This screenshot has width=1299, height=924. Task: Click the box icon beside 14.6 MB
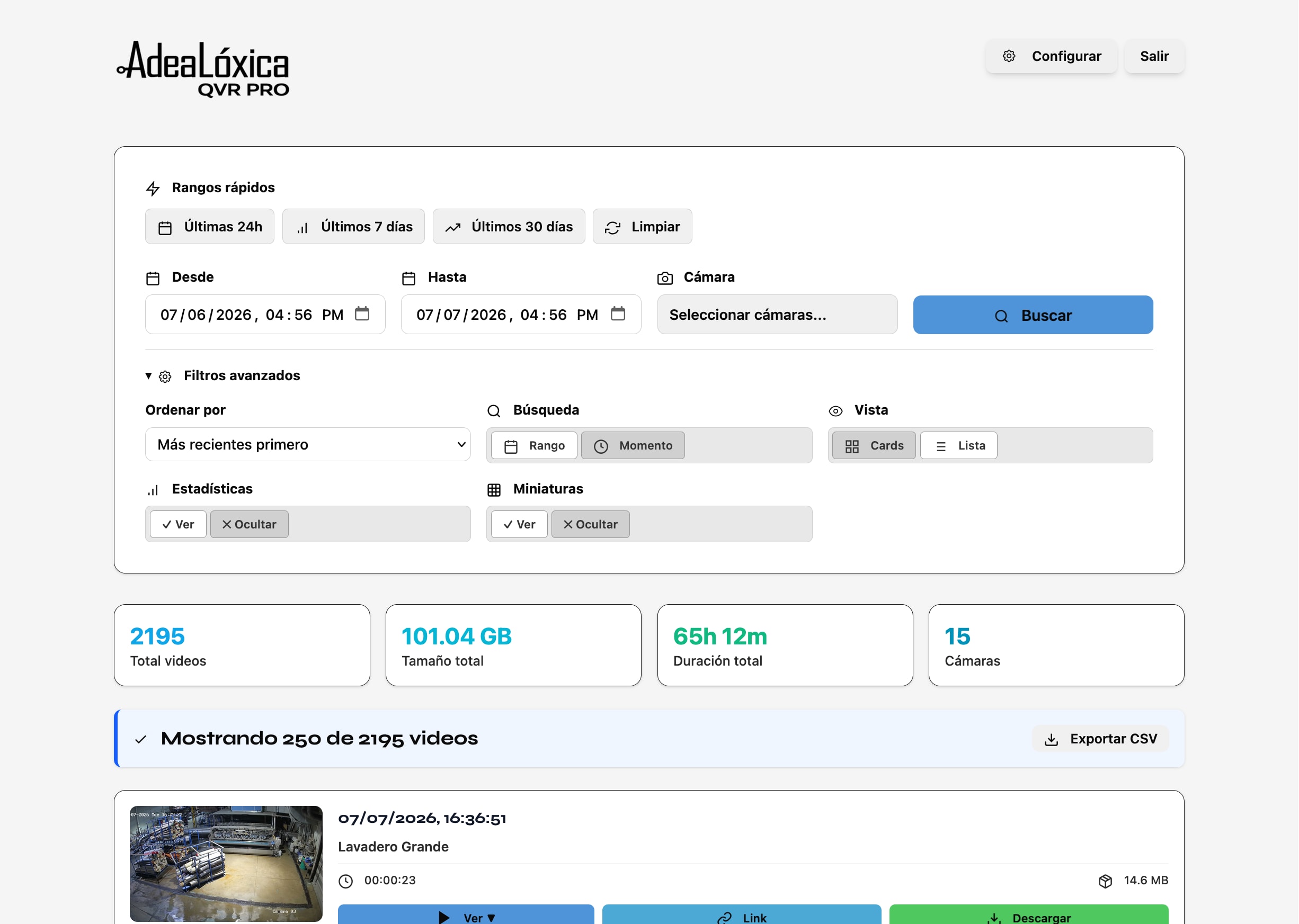1106,881
